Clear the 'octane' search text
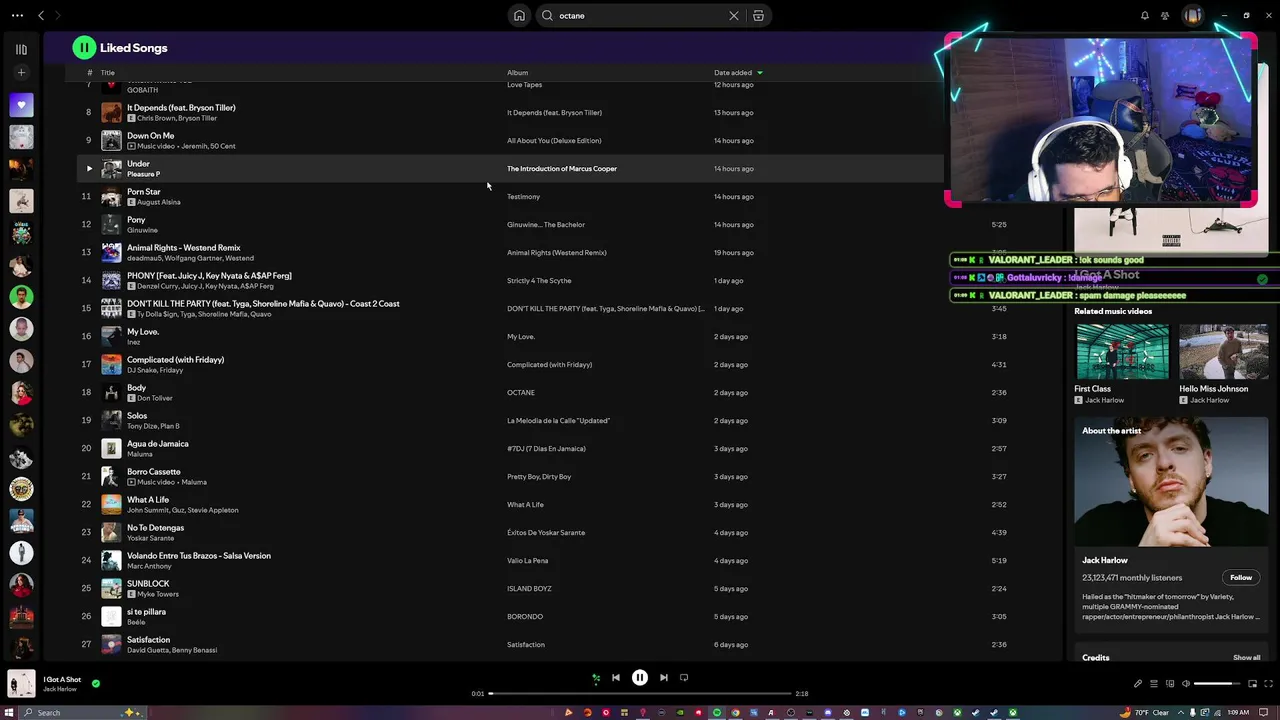The height and width of the screenshot is (720, 1280). pos(733,16)
